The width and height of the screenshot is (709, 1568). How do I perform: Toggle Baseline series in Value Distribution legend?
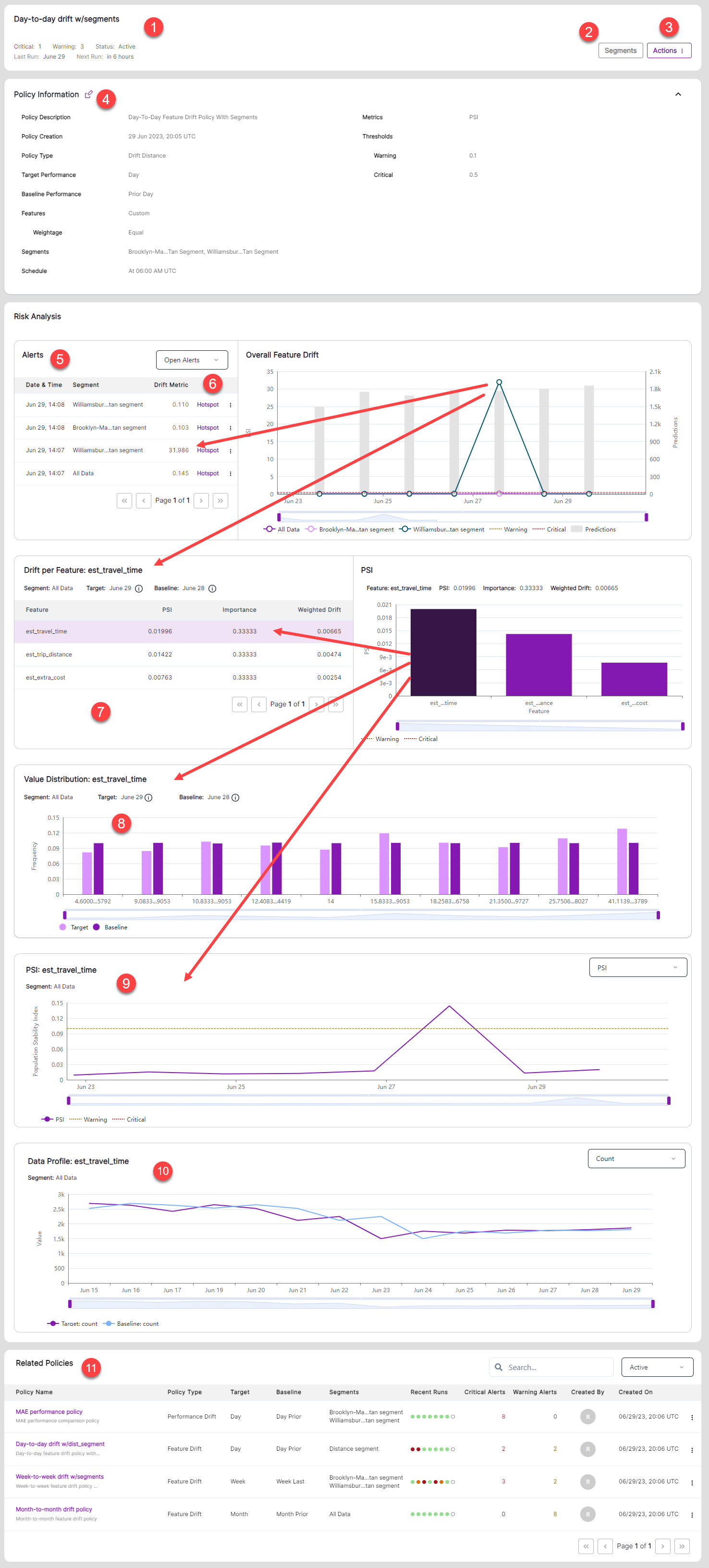[110, 927]
